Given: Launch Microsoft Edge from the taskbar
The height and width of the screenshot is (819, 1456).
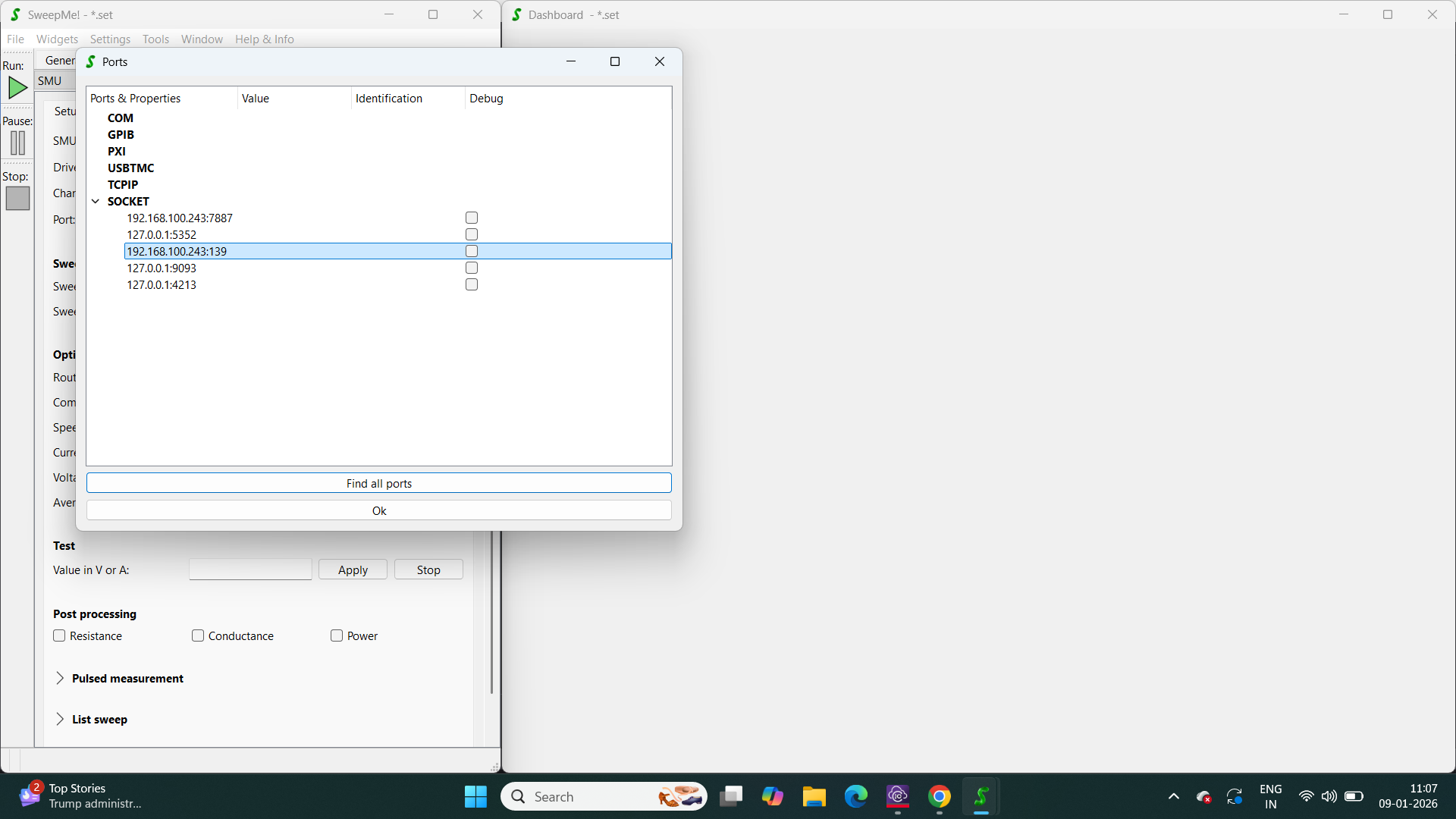Looking at the screenshot, I should click(855, 796).
